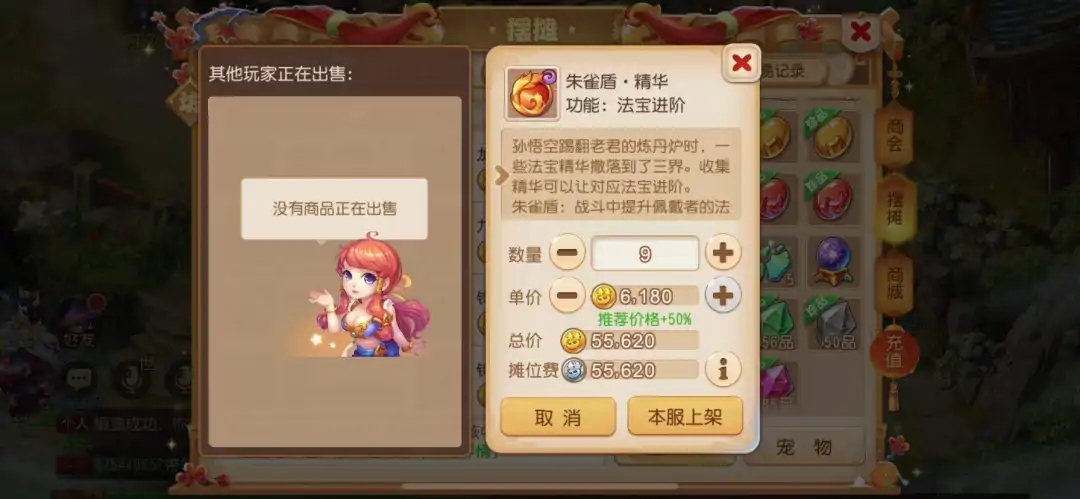1080x499 pixels.
Task: Click the 本服上架 list button
Action: (x=685, y=416)
